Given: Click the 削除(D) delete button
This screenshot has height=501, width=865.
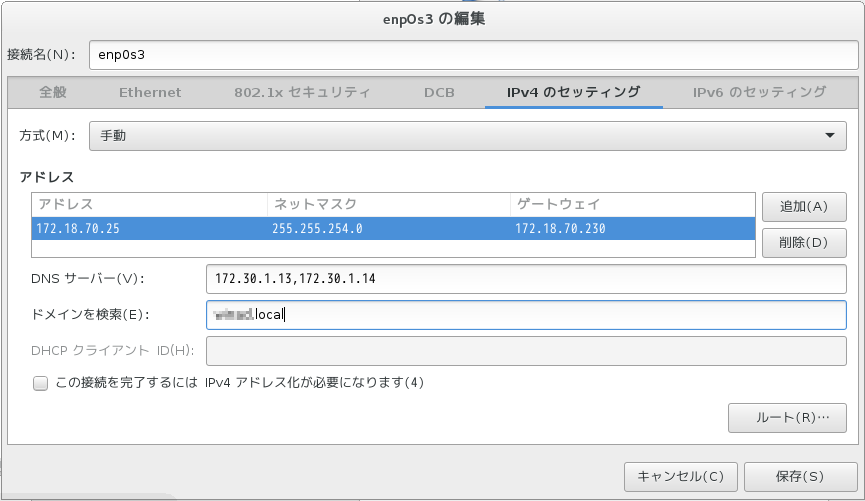Looking at the screenshot, I should (x=804, y=243).
